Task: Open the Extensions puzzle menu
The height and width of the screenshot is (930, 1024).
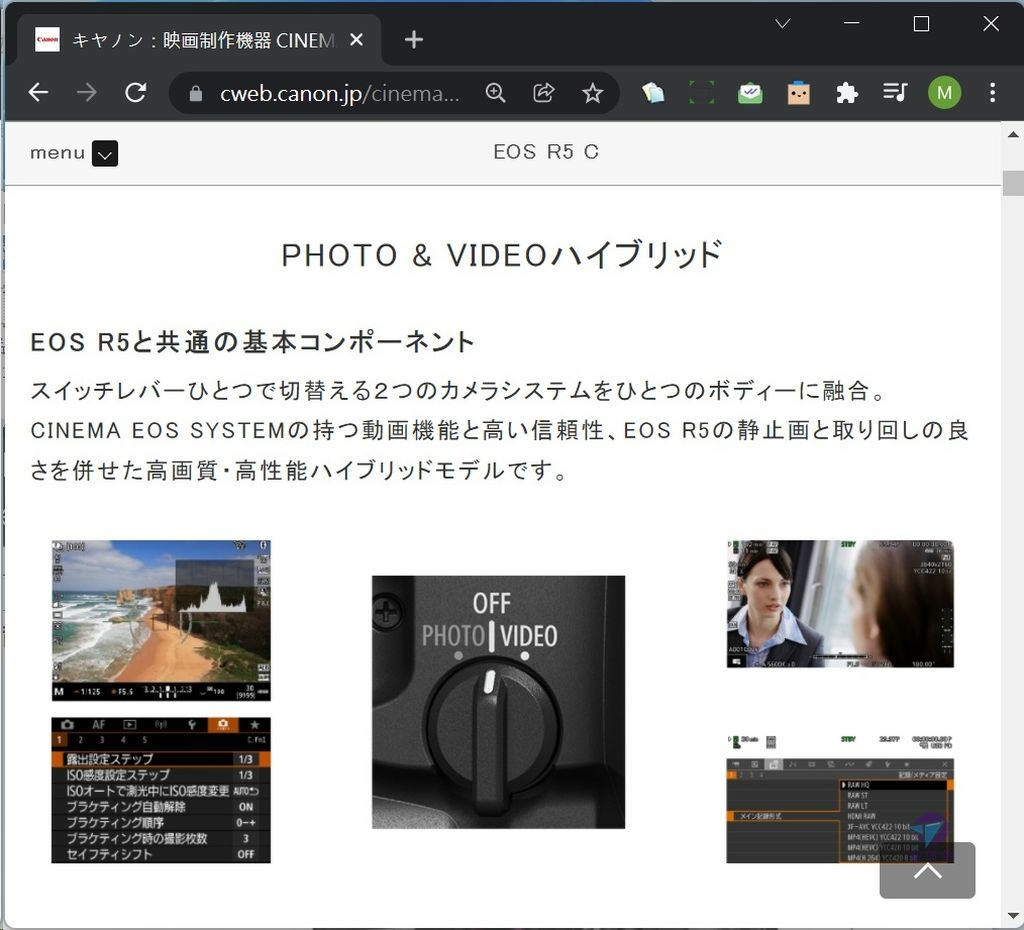Action: 846,93
